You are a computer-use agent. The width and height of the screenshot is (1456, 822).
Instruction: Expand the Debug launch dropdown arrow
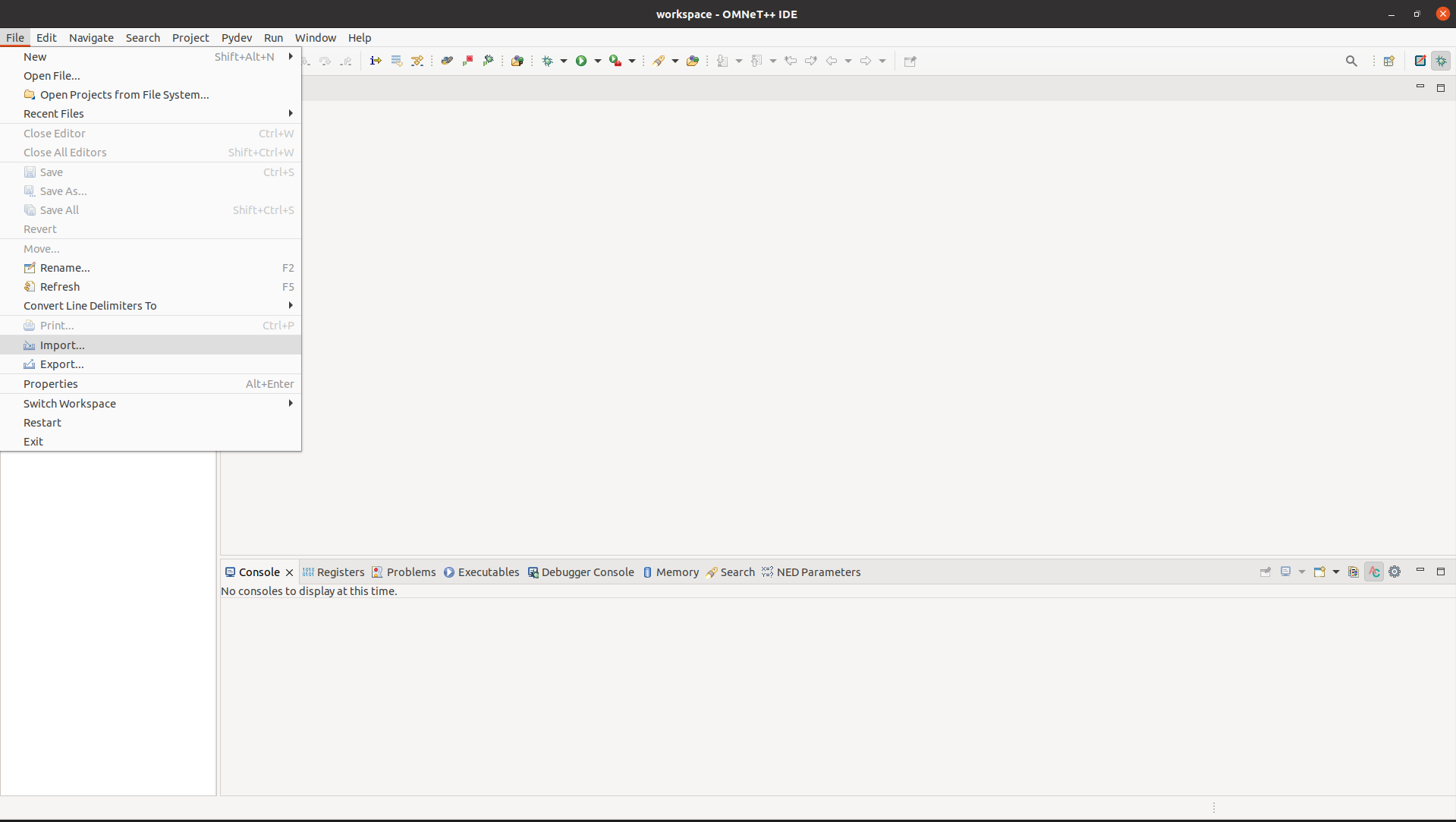[x=564, y=61]
